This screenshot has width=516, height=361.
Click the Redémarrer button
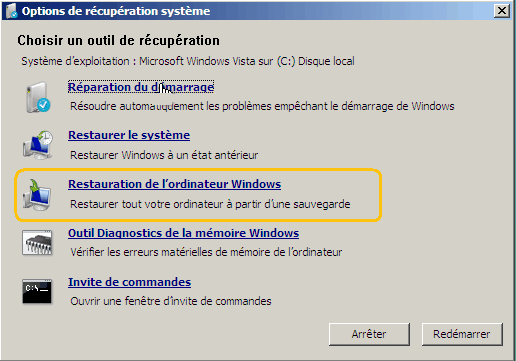pyautogui.click(x=462, y=334)
